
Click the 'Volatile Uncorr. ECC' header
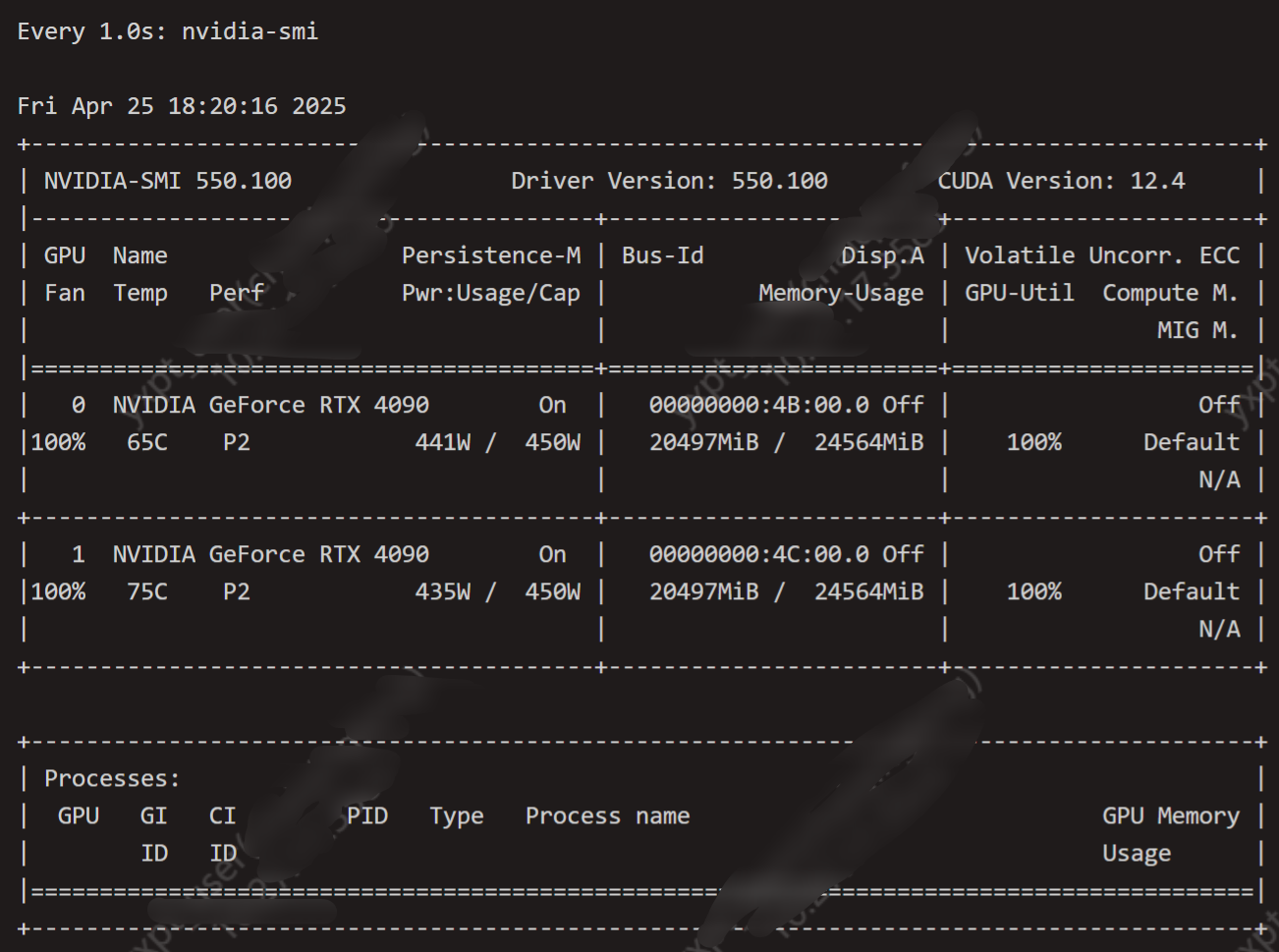pyautogui.click(x=1102, y=255)
